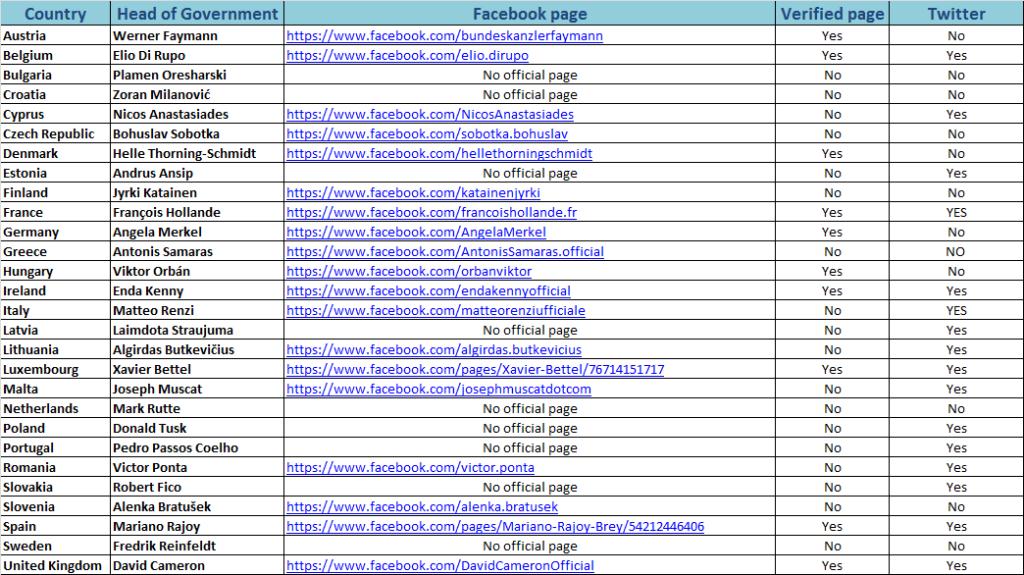The image size is (1024, 575).
Task: Open Helle Thorning-Schmidt's Facebook link
Action: point(439,154)
